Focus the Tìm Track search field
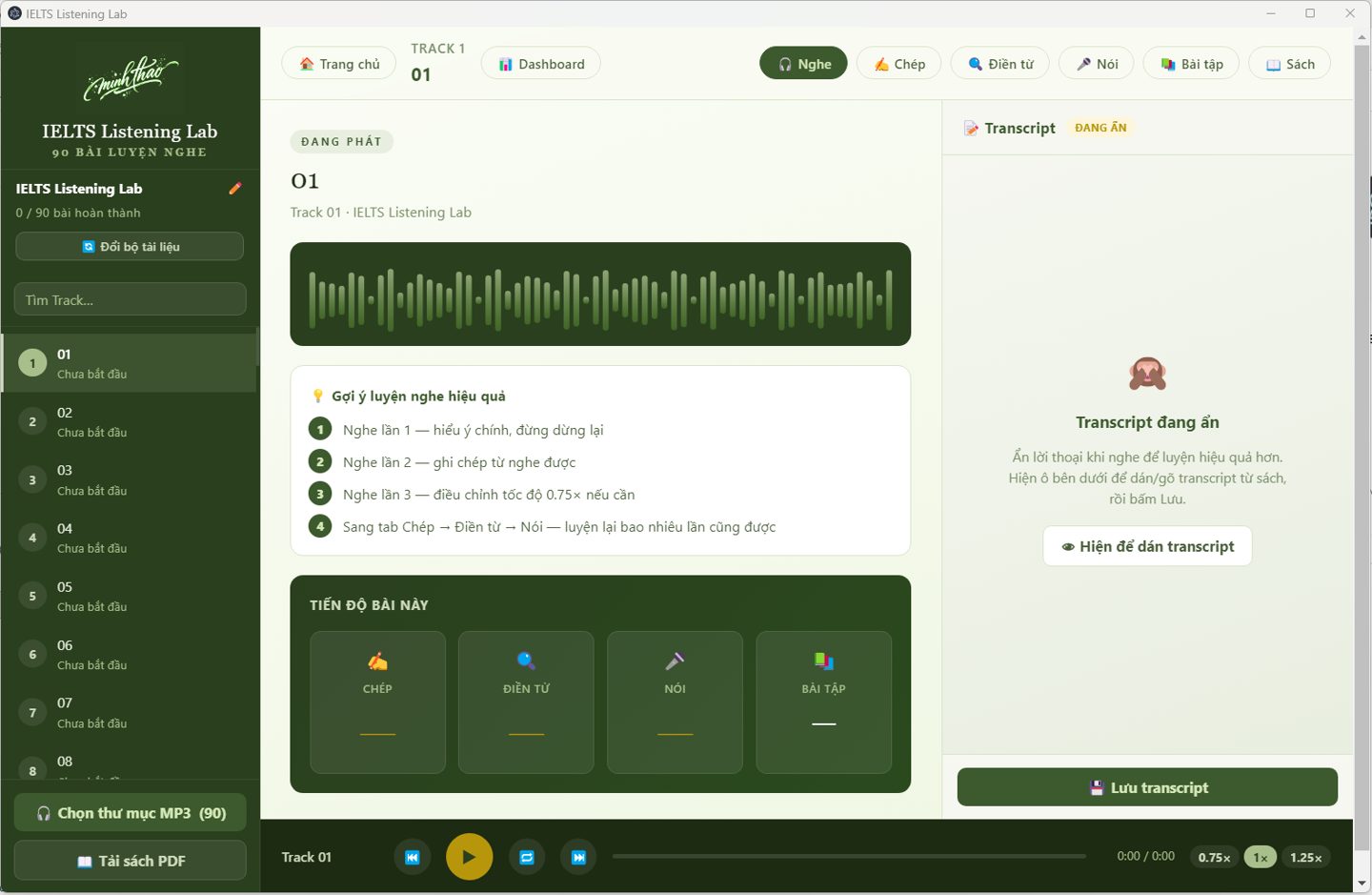This screenshot has height=895, width=1372. coord(130,299)
